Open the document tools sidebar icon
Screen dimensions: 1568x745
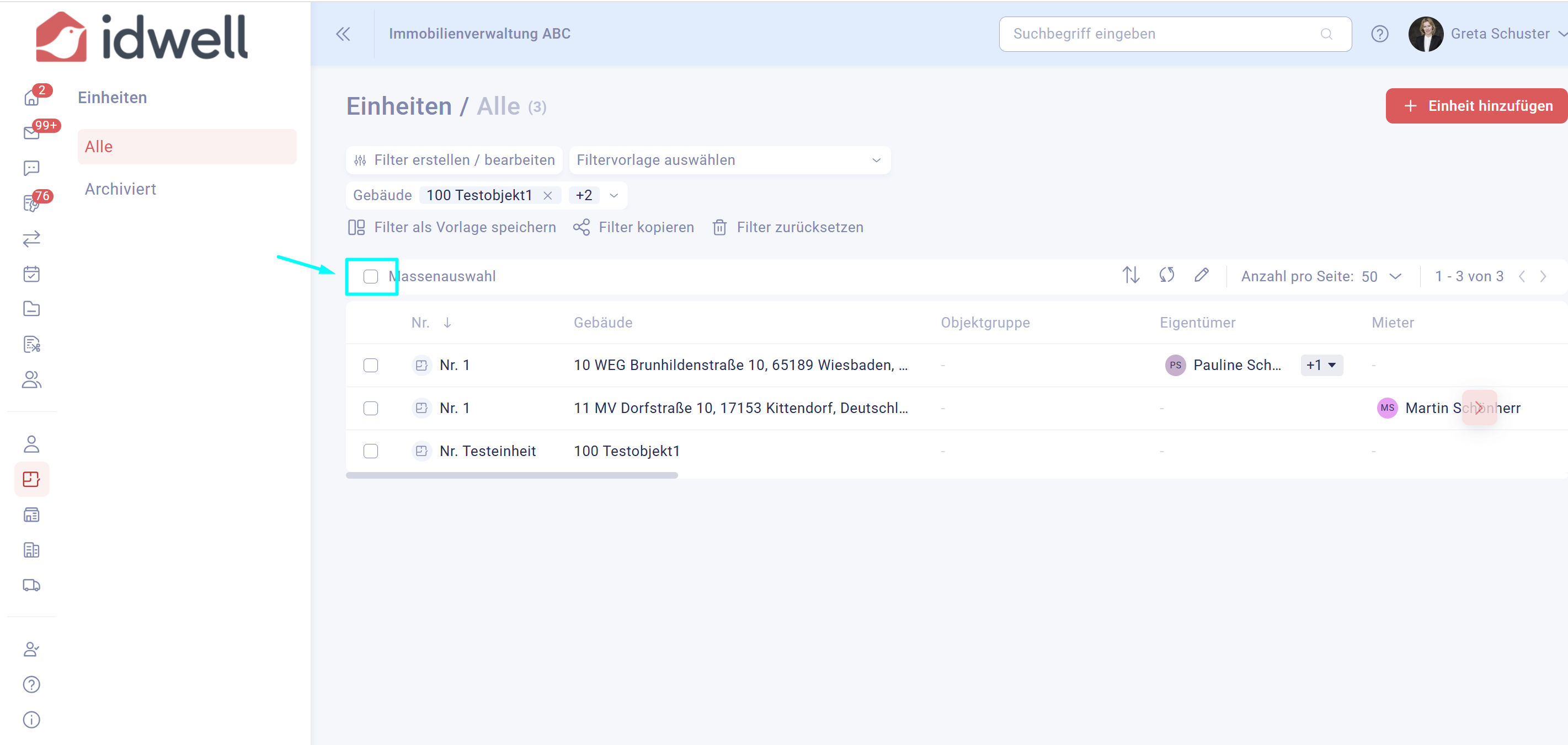tap(31, 344)
